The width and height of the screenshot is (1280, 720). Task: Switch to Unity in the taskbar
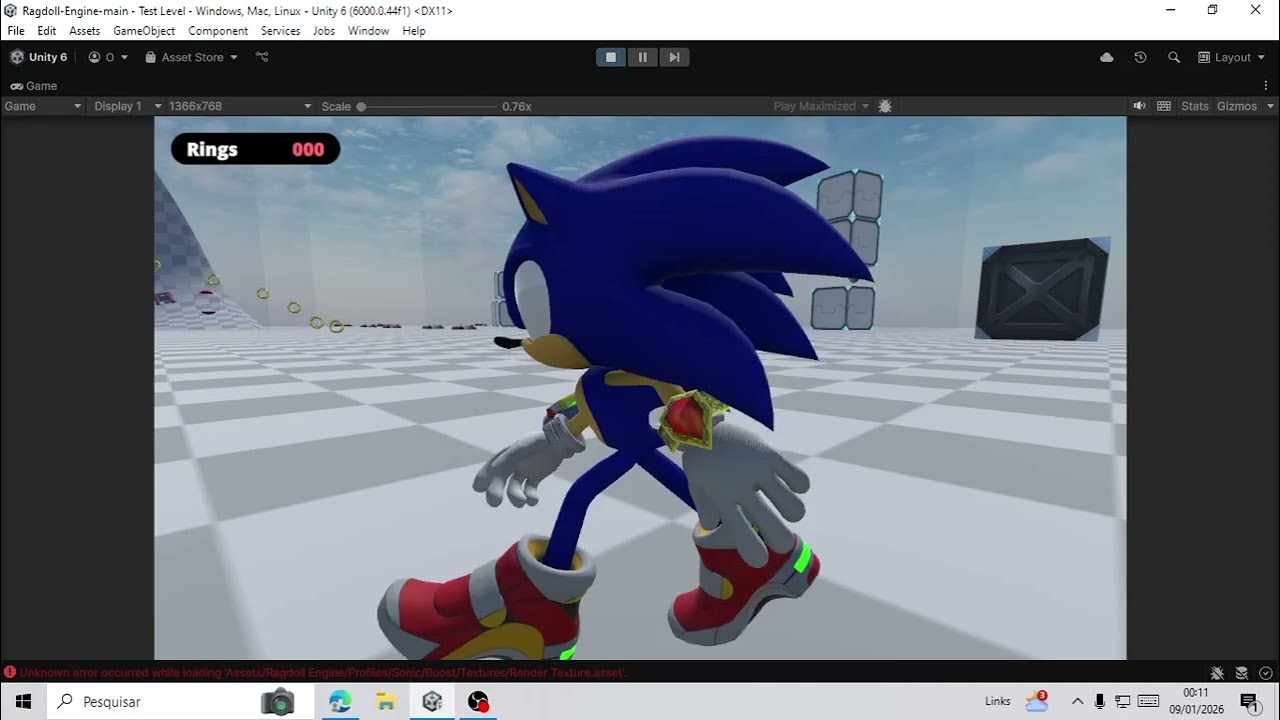pyautogui.click(x=432, y=701)
